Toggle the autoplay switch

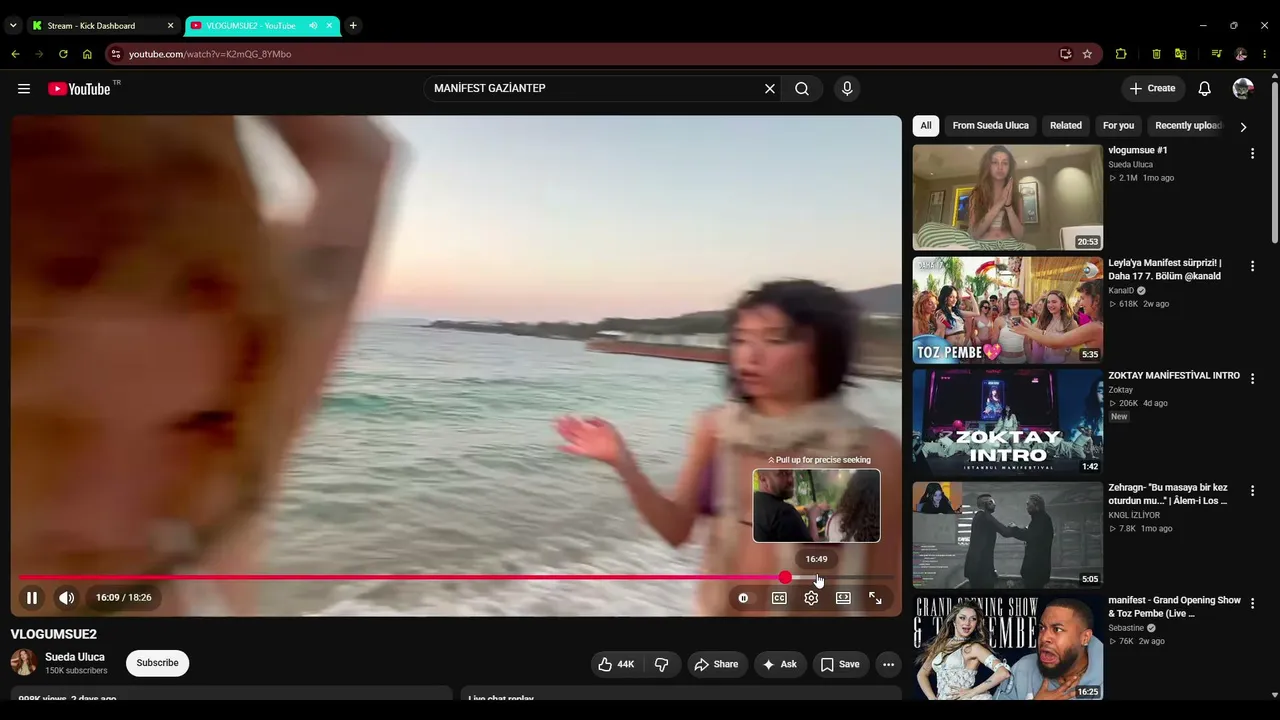[743, 598]
